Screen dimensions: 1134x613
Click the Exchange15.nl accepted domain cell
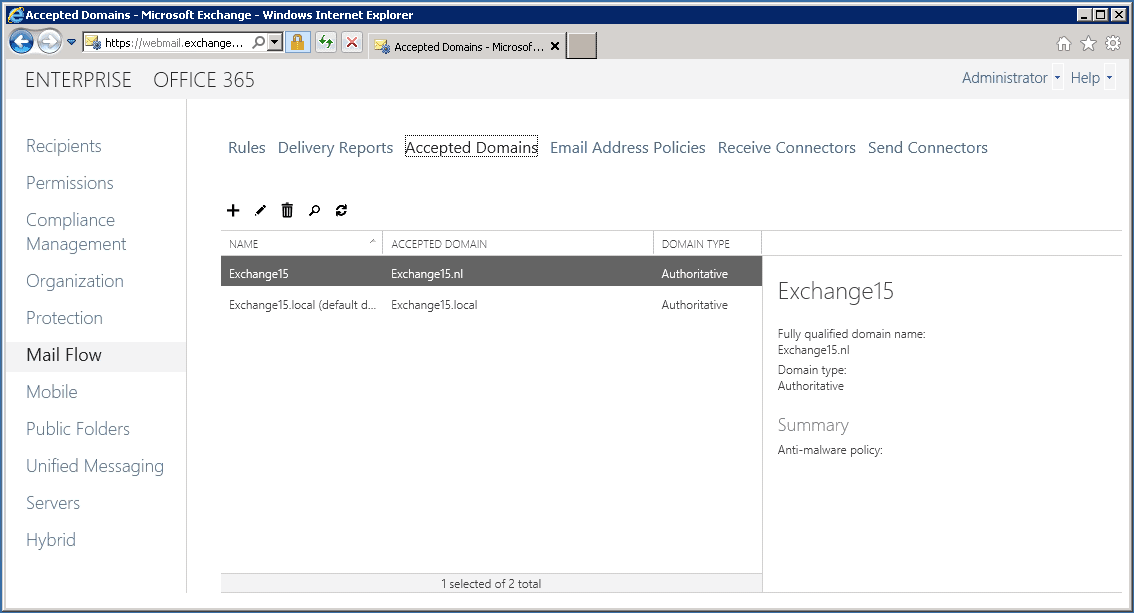pos(427,274)
